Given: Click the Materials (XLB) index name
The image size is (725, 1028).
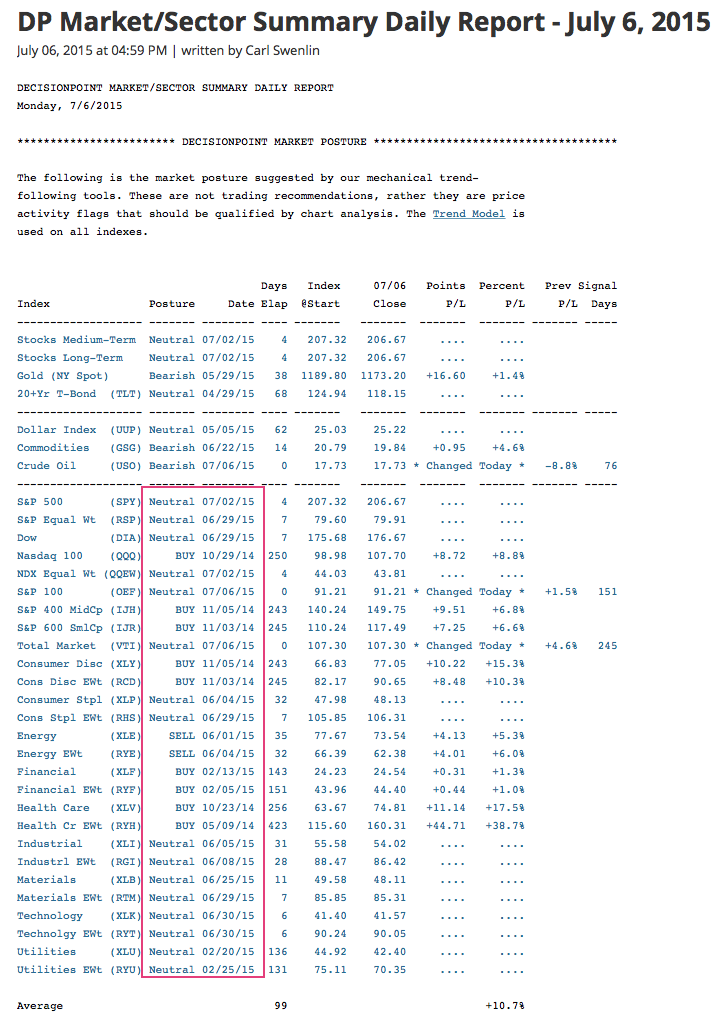Looking at the screenshot, I should [79, 880].
